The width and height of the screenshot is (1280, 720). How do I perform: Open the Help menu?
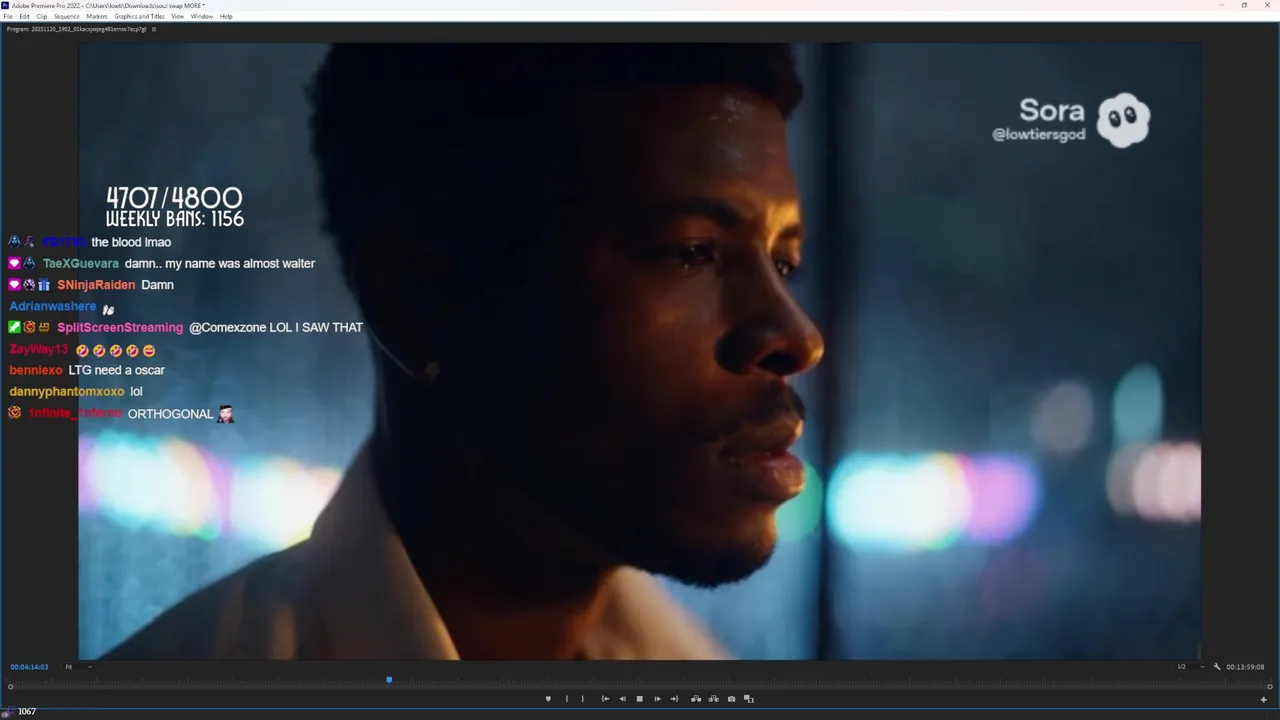226,16
